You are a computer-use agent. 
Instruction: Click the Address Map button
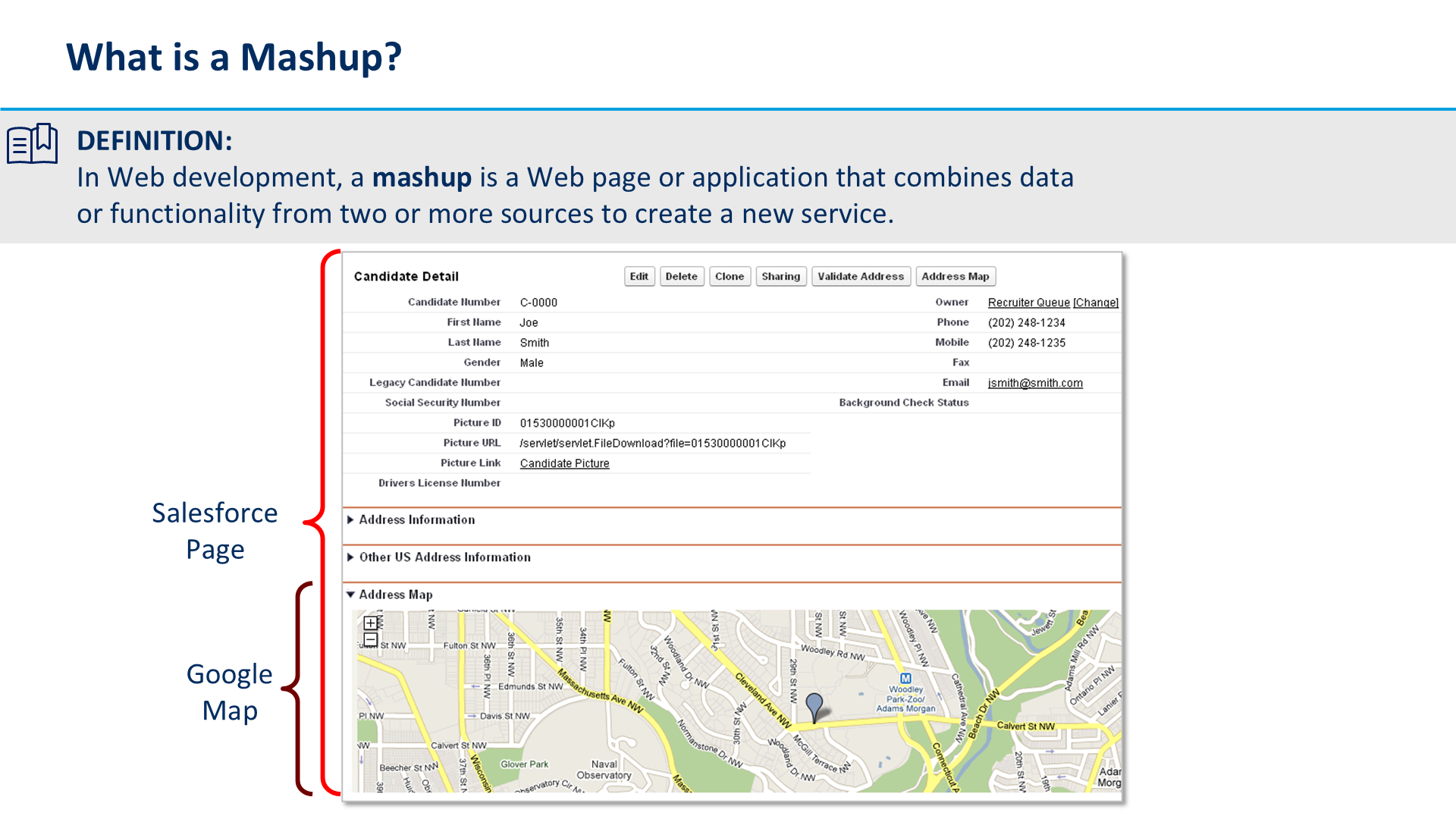point(955,277)
